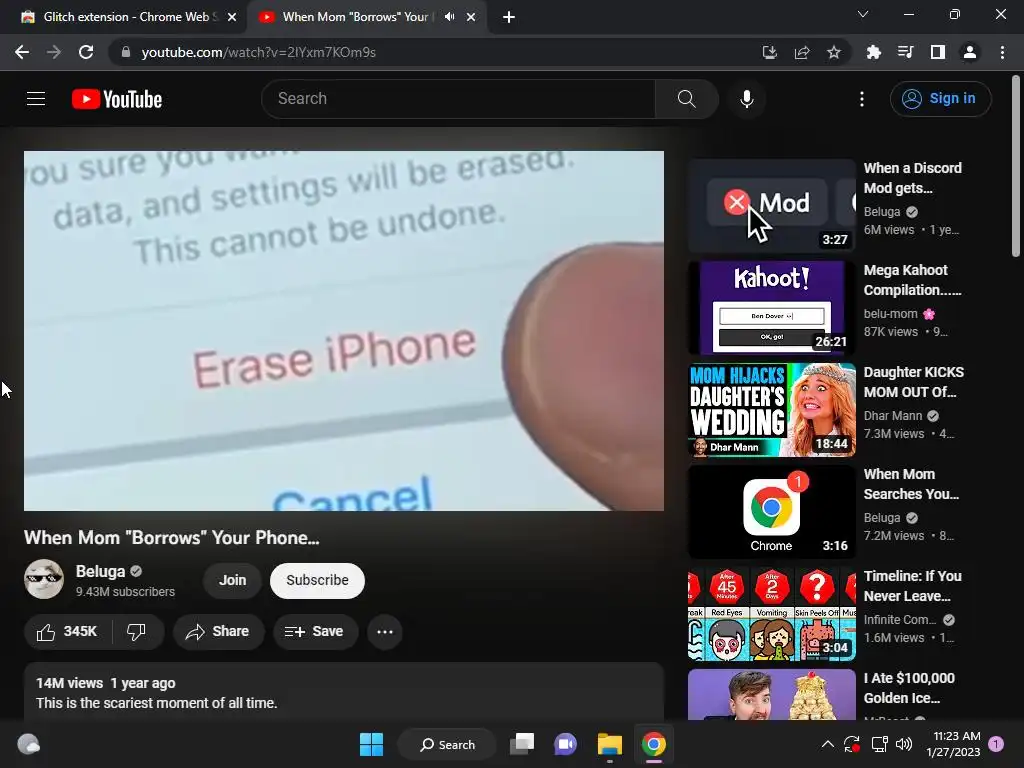The height and width of the screenshot is (768, 1024).
Task: Open Chrome extensions puzzle icon
Action: click(x=873, y=52)
